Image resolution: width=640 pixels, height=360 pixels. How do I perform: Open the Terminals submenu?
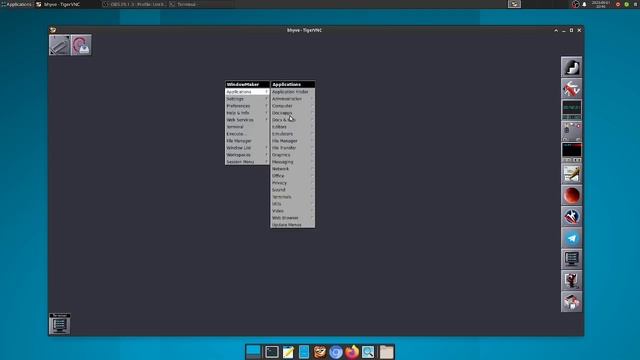tap(292, 197)
